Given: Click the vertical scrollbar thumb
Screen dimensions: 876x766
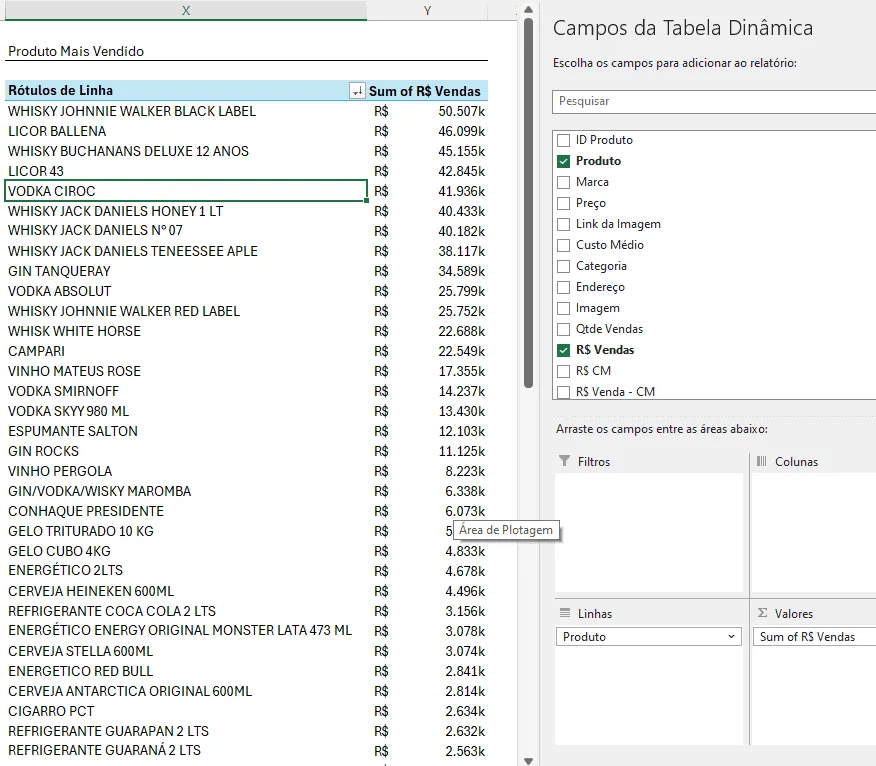Looking at the screenshot, I should (x=529, y=202).
